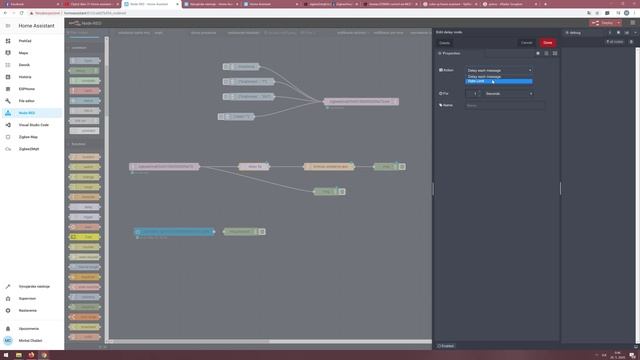Open Chrome from the Windows taskbar
The height and width of the screenshot is (360, 640).
coord(44,355)
